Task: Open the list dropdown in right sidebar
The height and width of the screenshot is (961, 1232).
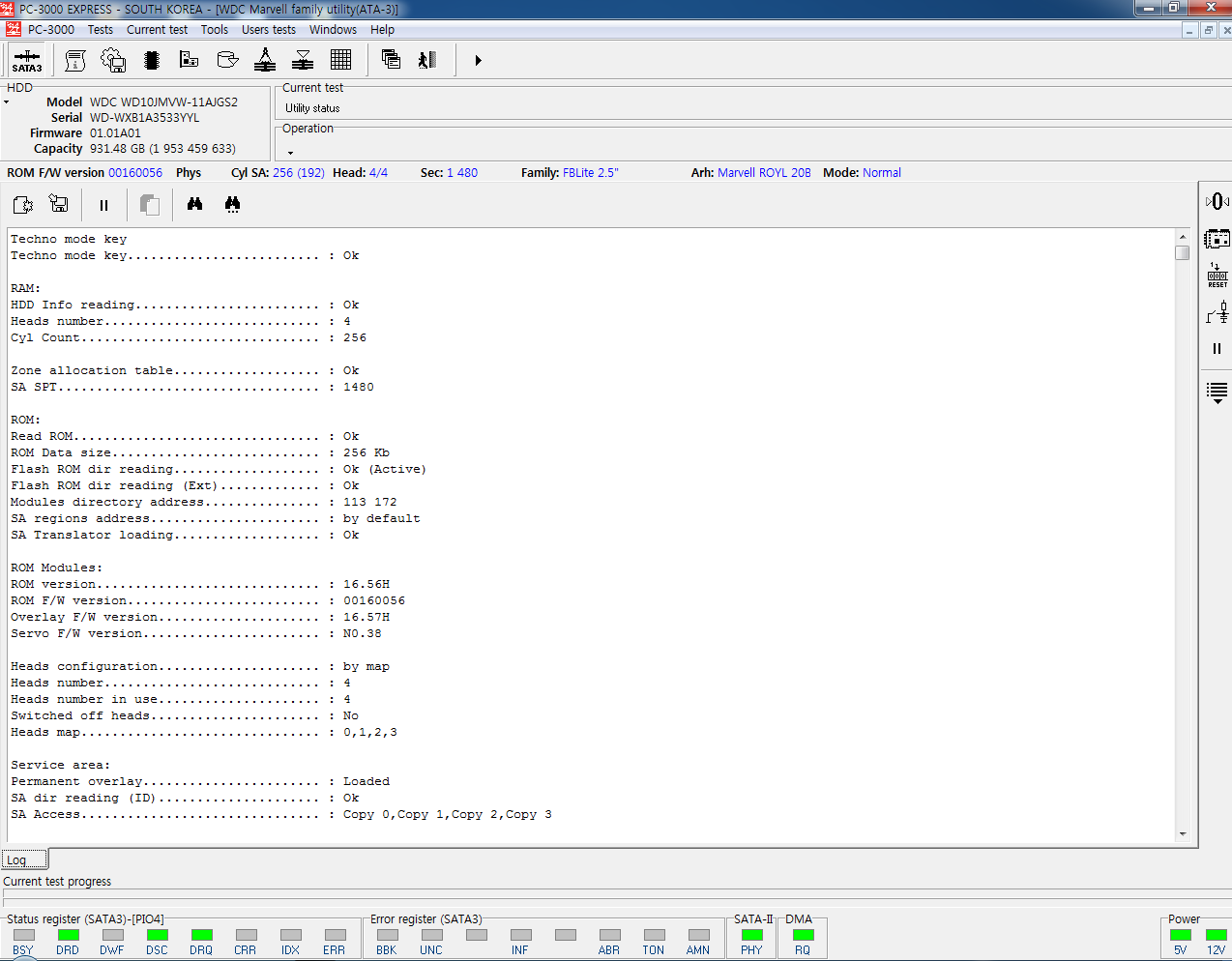Action: click(1217, 393)
